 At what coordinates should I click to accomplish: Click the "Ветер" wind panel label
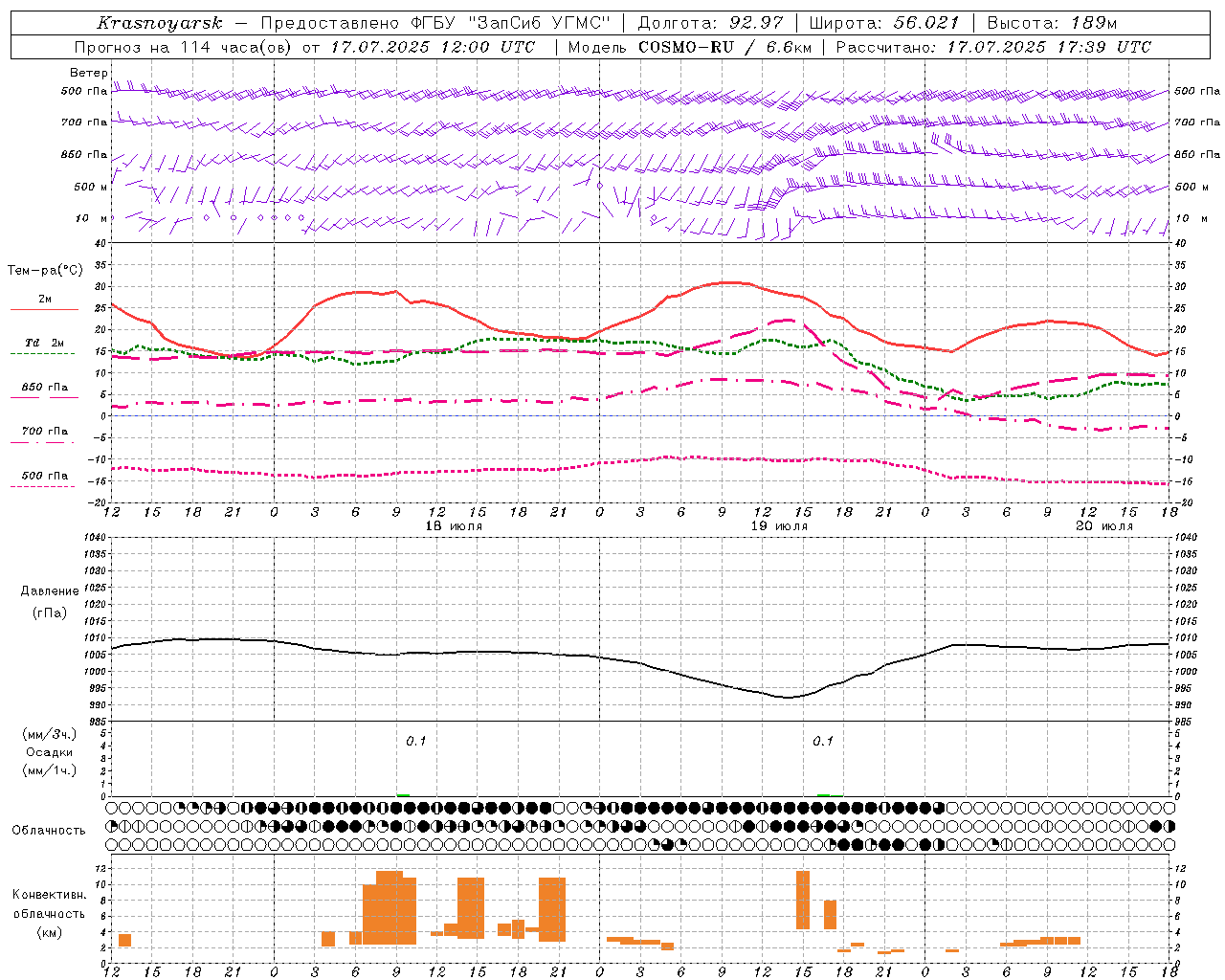pos(89,73)
